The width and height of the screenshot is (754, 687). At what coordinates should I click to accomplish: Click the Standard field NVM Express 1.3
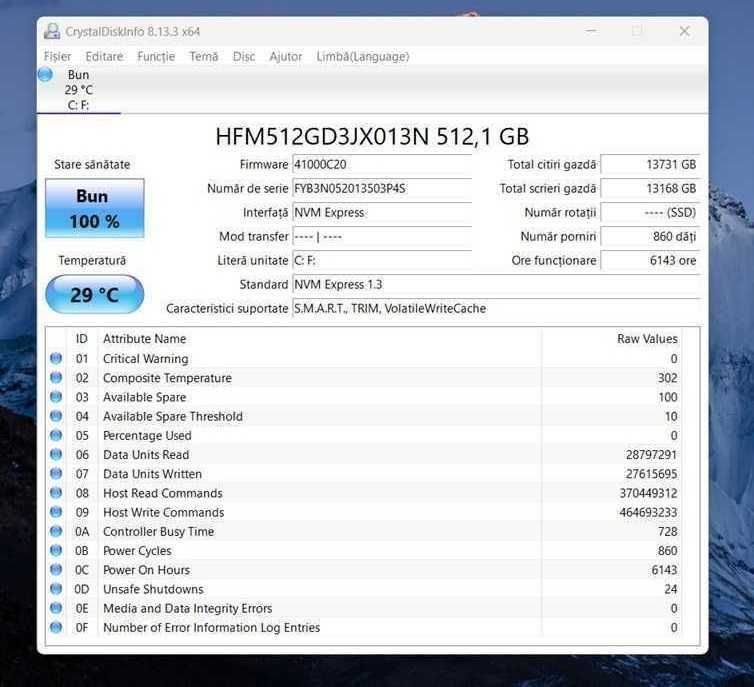click(496, 285)
